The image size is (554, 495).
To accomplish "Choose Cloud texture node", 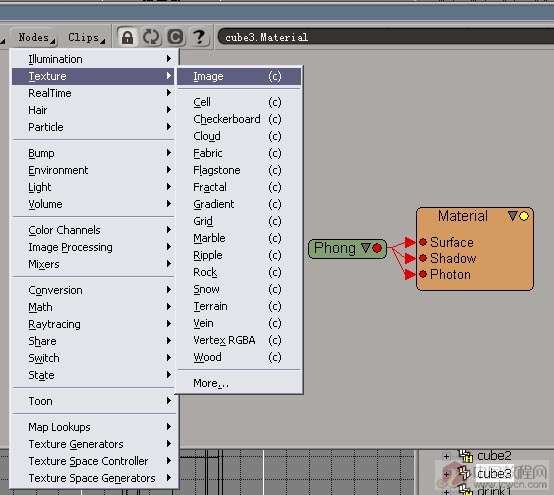I will pos(239,136).
